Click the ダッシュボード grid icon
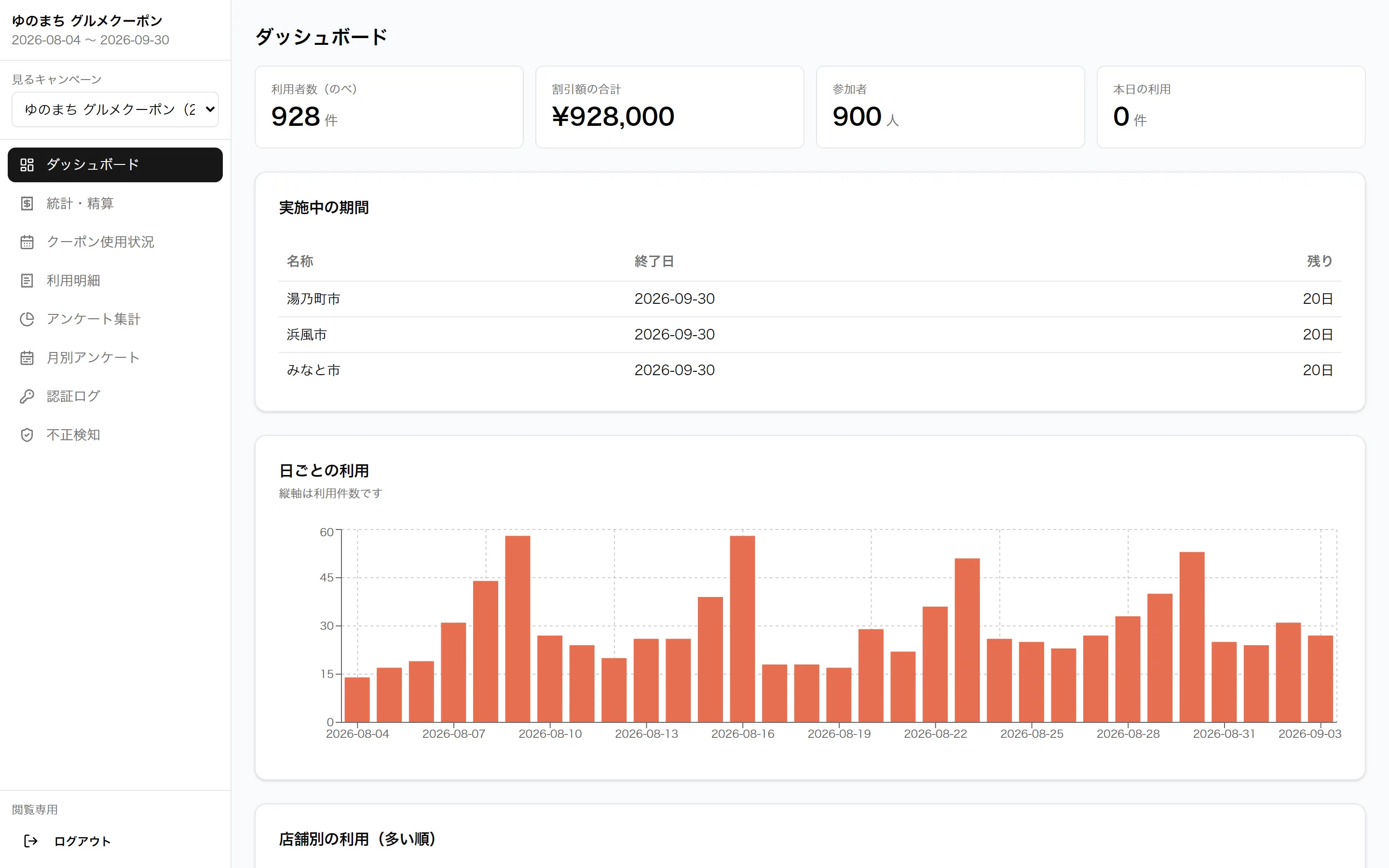 27,165
